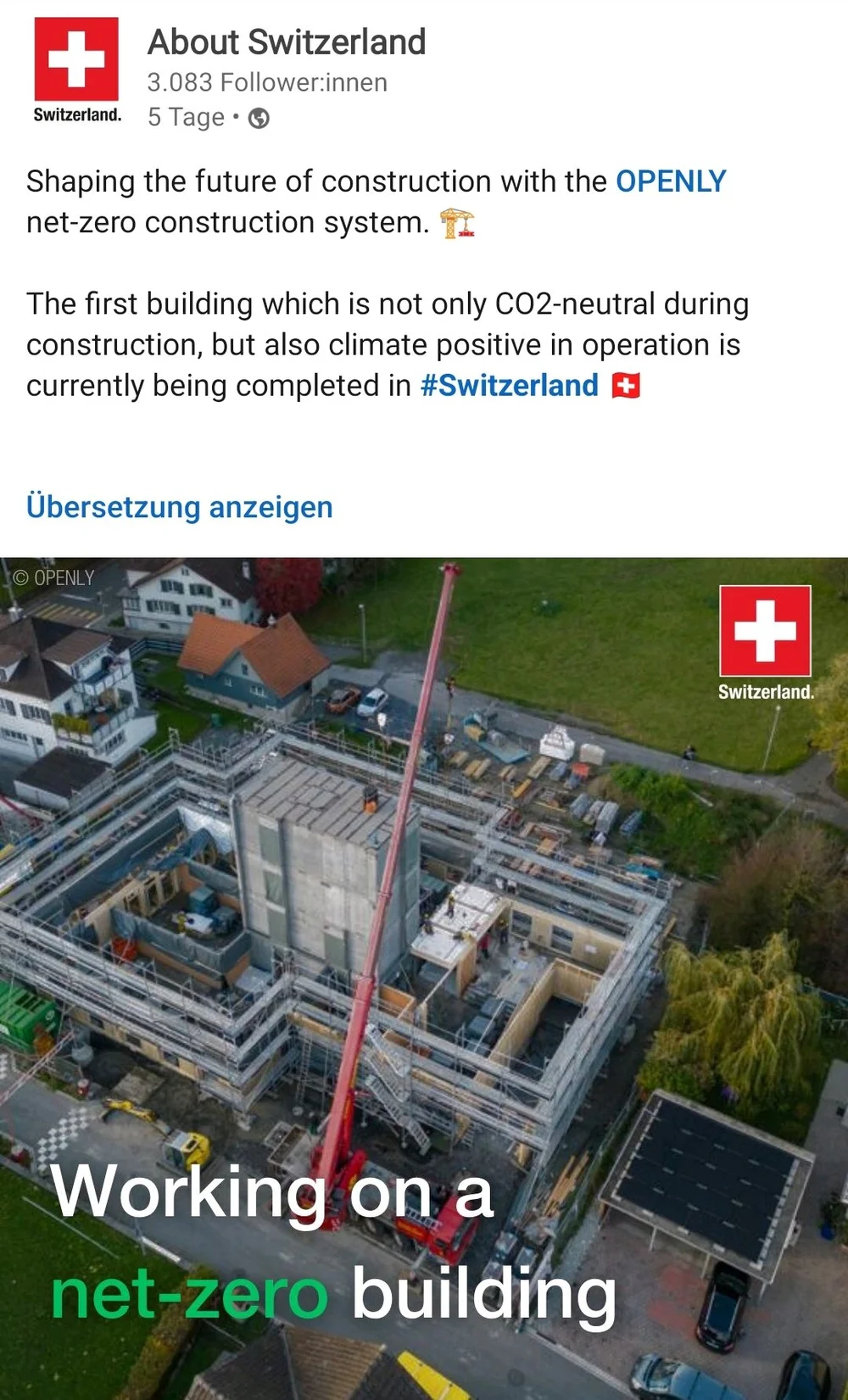Tap the #Switzerland hashtag
The image size is (848, 1400).
coord(510,385)
